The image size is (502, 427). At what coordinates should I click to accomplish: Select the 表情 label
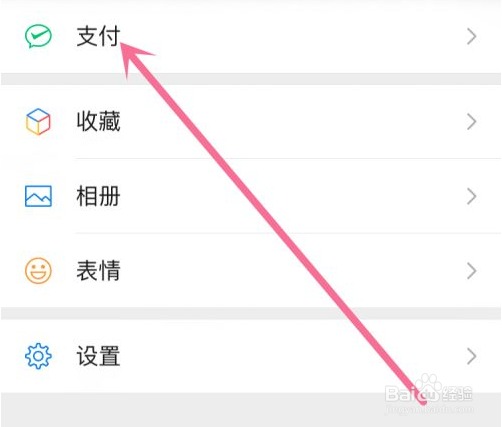click(98, 271)
